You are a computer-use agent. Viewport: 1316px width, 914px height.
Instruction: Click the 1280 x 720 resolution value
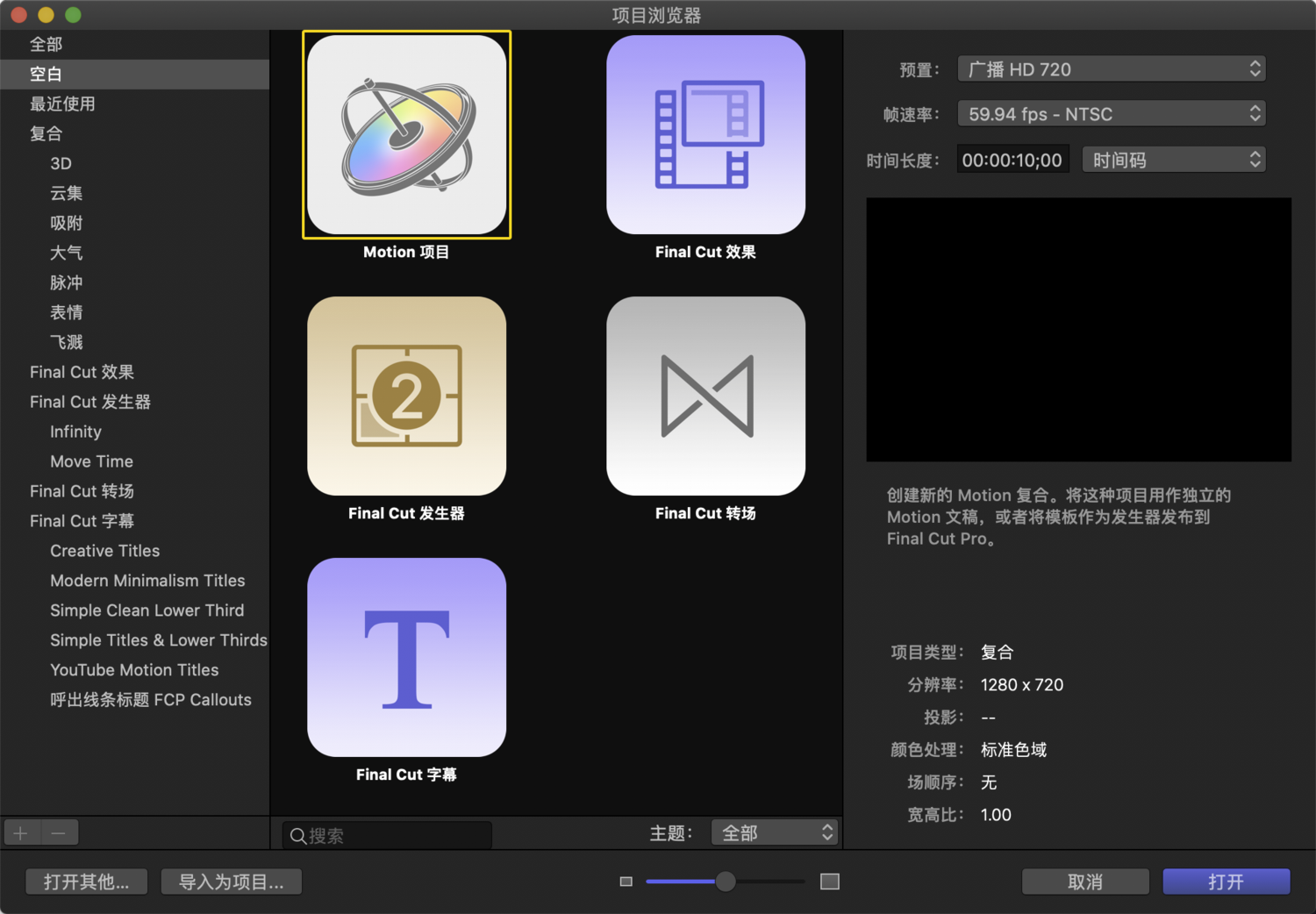(x=1022, y=685)
